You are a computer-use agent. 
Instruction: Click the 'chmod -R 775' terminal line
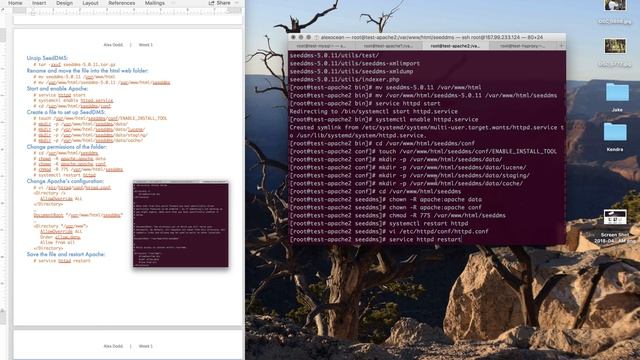click(398, 216)
